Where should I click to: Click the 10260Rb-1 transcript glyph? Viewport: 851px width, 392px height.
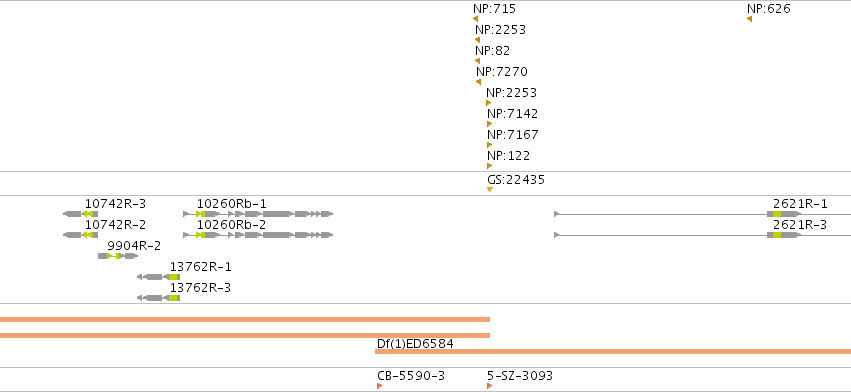point(258,214)
